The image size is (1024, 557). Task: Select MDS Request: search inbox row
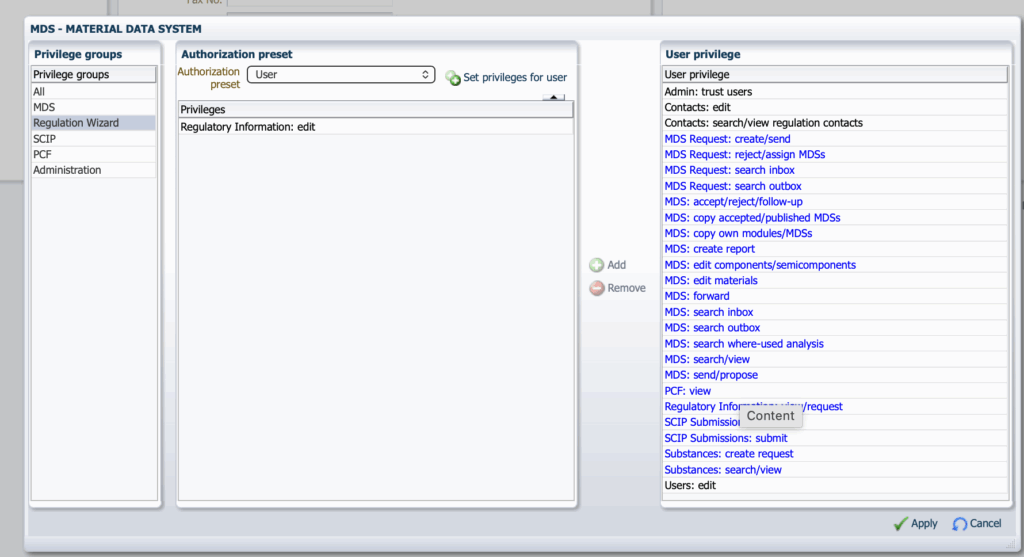835,170
